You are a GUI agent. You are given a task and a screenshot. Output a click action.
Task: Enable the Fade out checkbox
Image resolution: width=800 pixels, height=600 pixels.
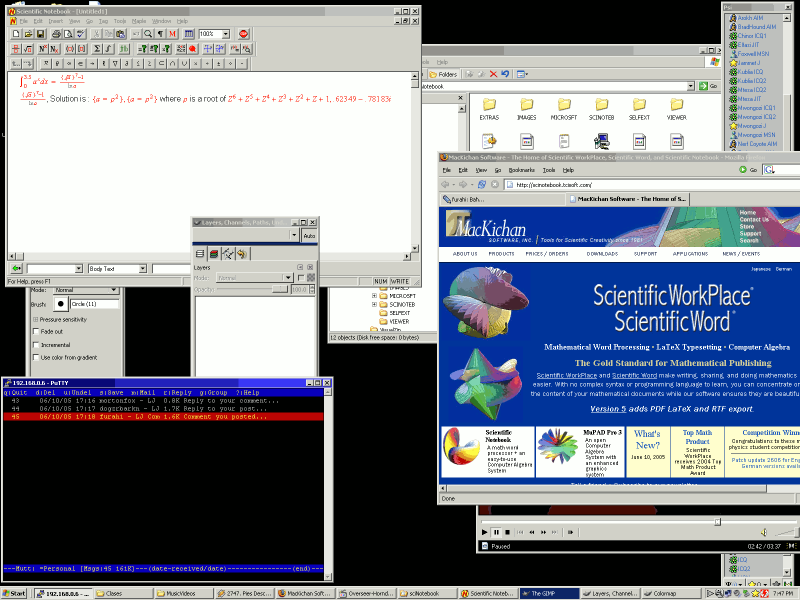35,331
